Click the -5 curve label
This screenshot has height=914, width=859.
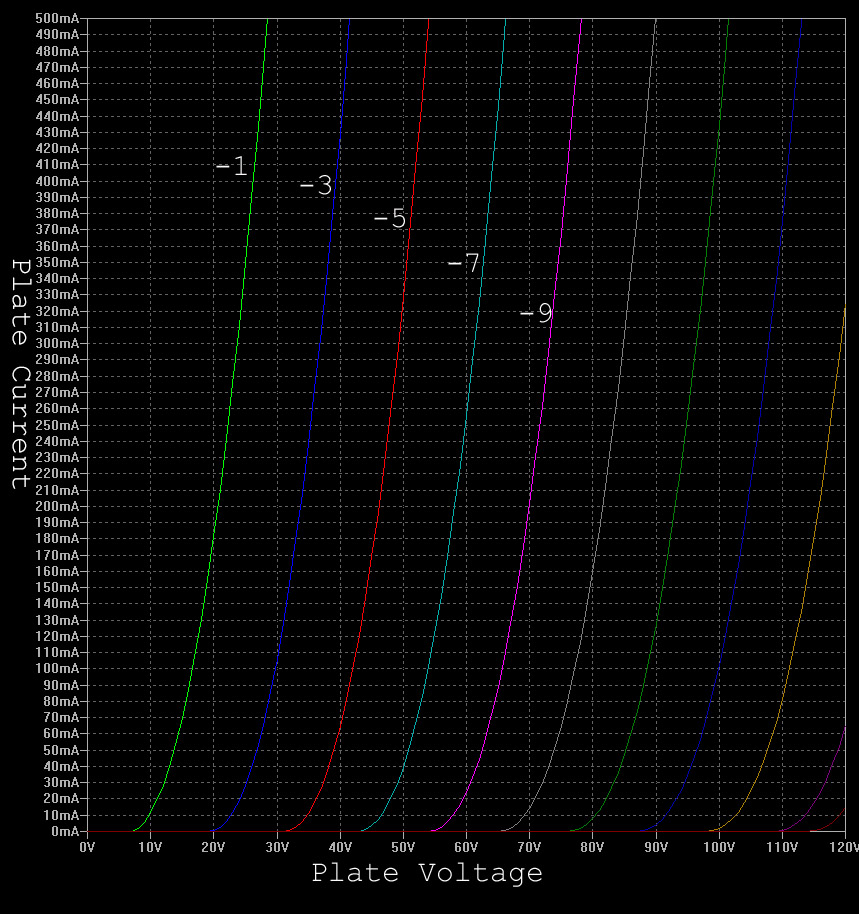390,218
